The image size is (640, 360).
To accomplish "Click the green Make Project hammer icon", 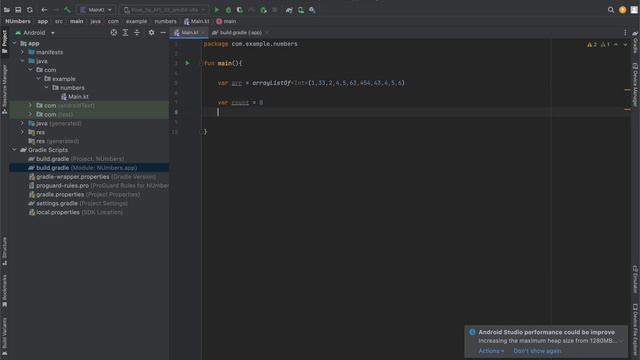I will tap(67, 10).
